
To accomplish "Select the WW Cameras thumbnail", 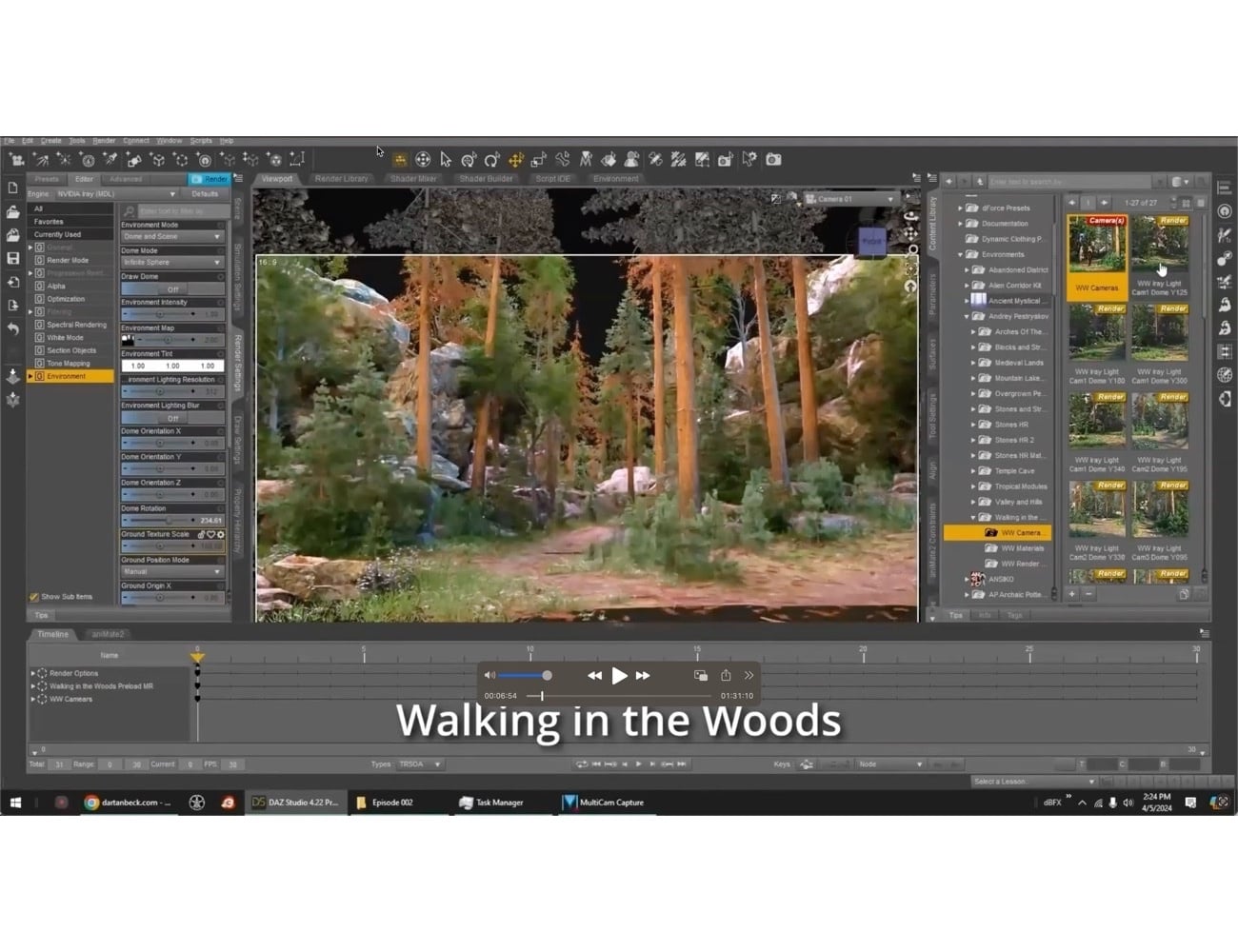I will pos(1096,249).
